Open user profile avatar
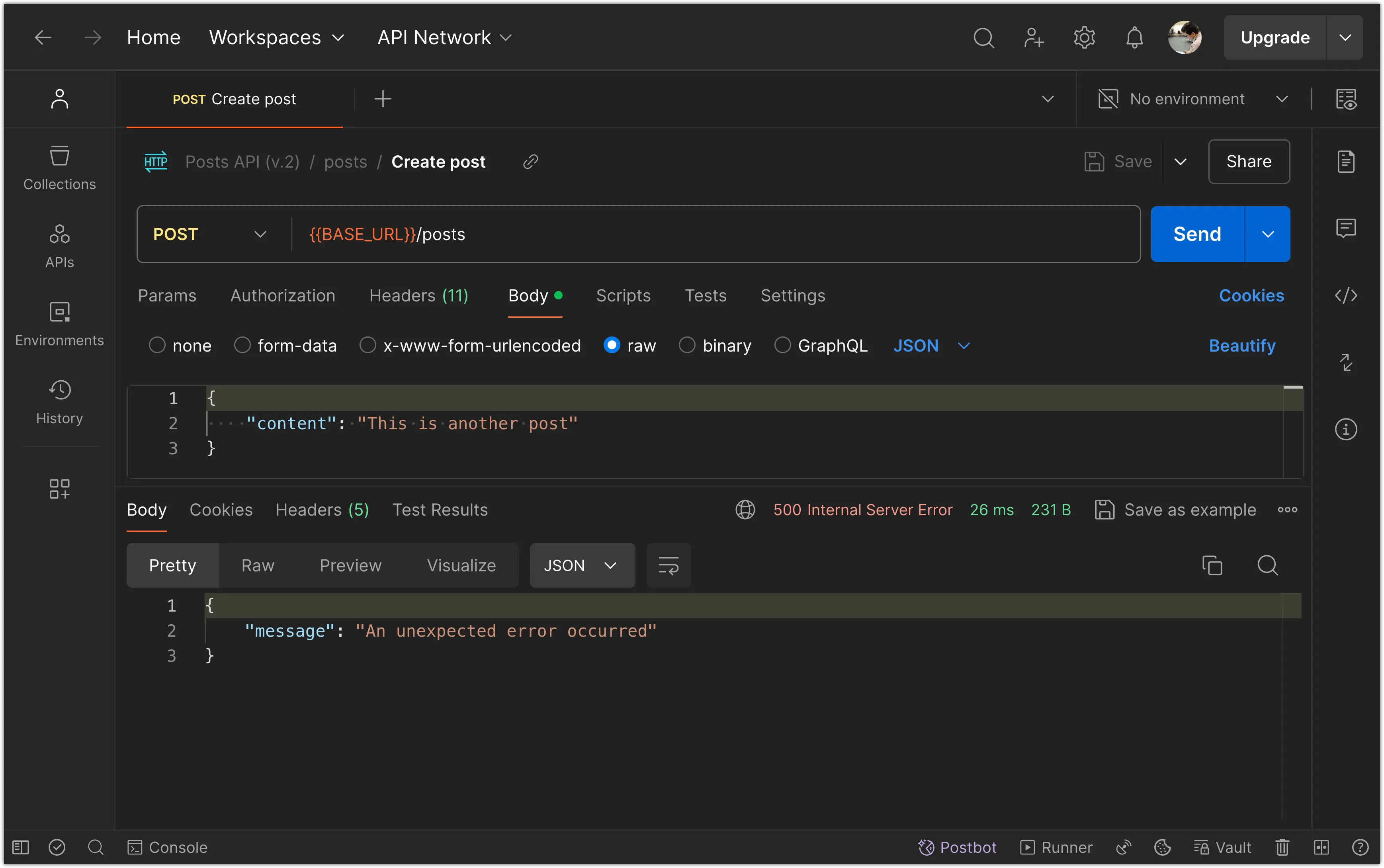The image size is (1384, 868). coord(1184,38)
